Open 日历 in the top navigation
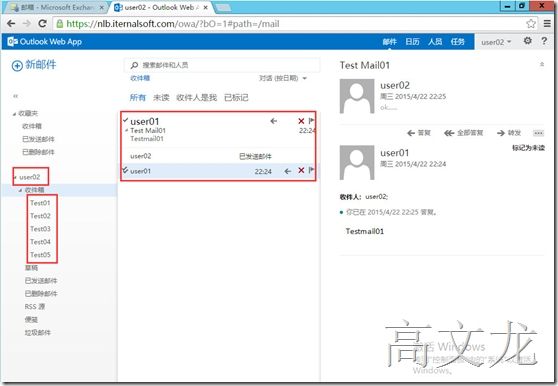This screenshot has height=386, width=558. [412, 42]
